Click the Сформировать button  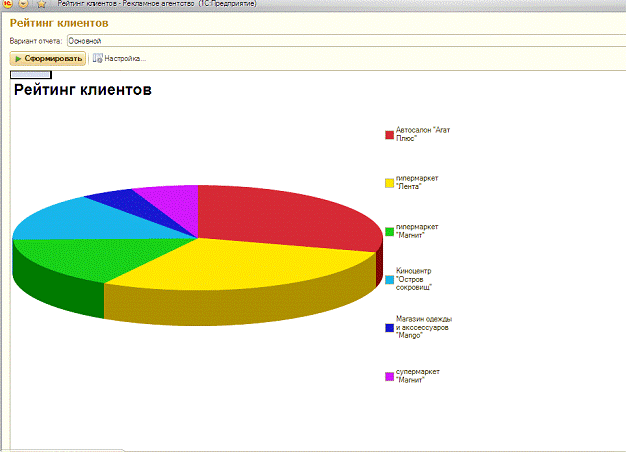(48, 59)
